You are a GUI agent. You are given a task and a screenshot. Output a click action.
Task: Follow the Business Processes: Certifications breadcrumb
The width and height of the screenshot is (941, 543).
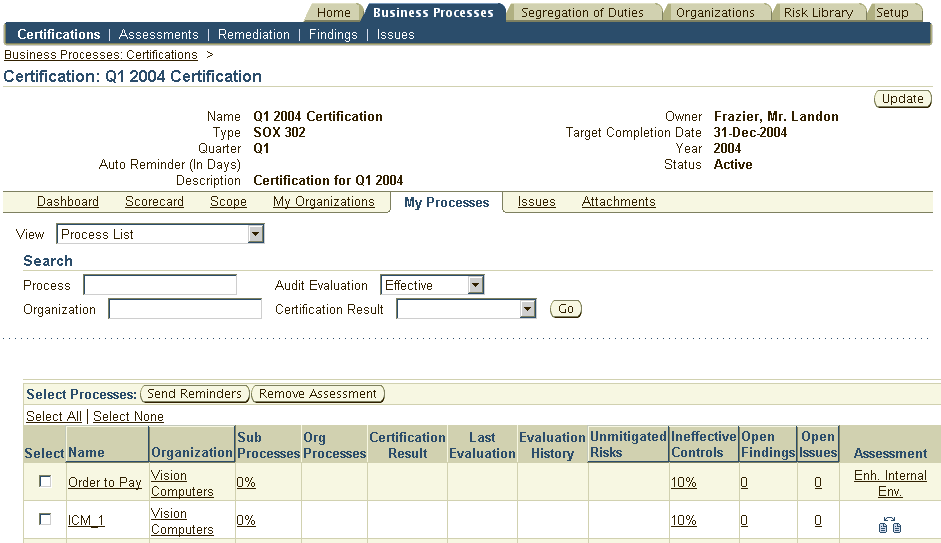coord(101,55)
